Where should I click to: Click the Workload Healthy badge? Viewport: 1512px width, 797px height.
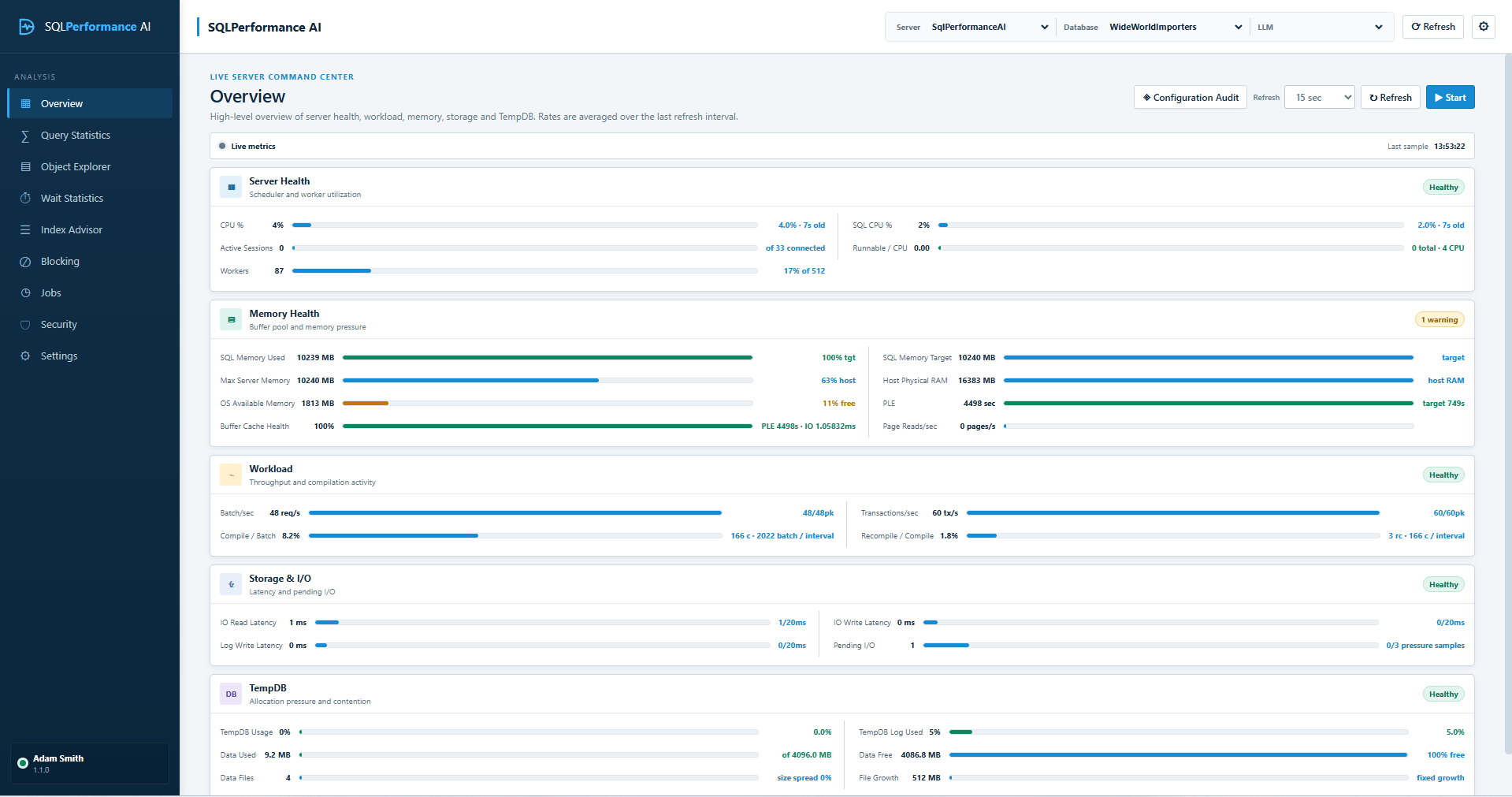(1443, 475)
